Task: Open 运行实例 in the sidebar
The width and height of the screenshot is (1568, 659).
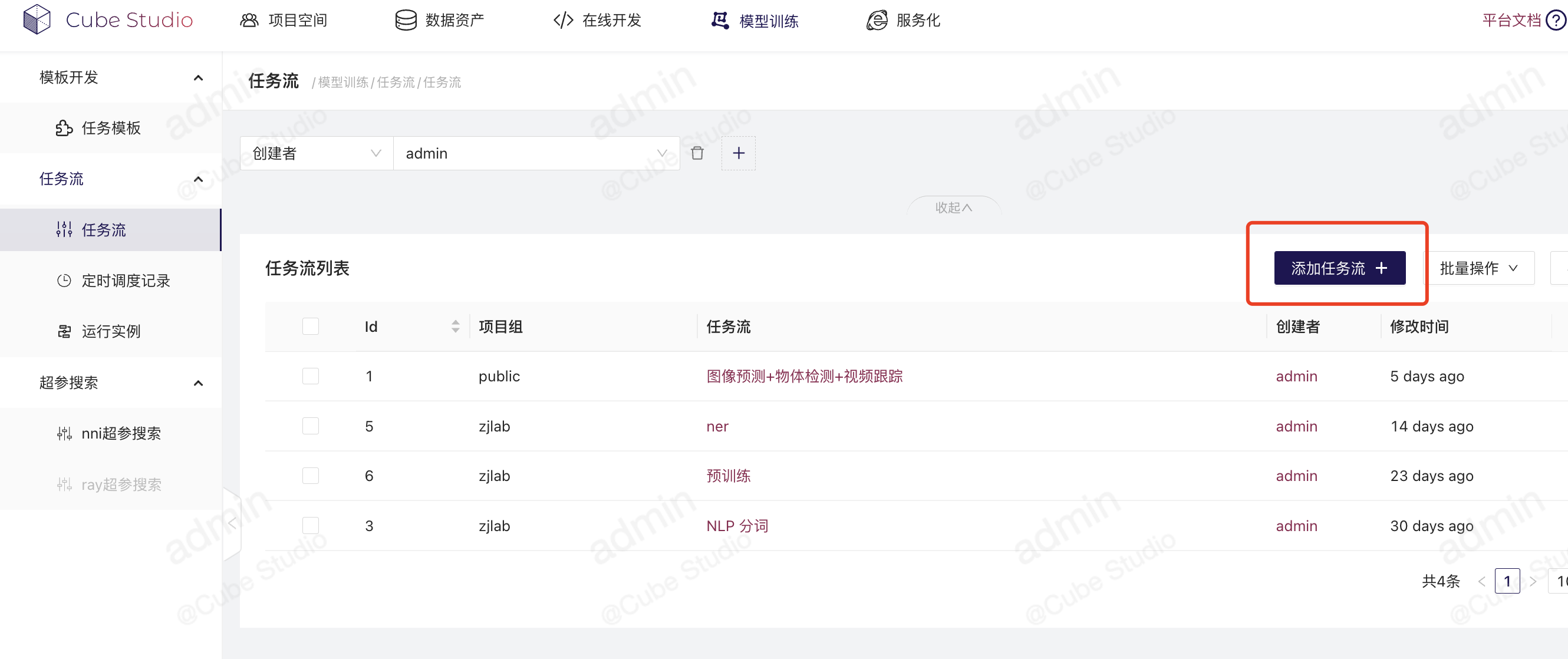Action: tap(111, 331)
